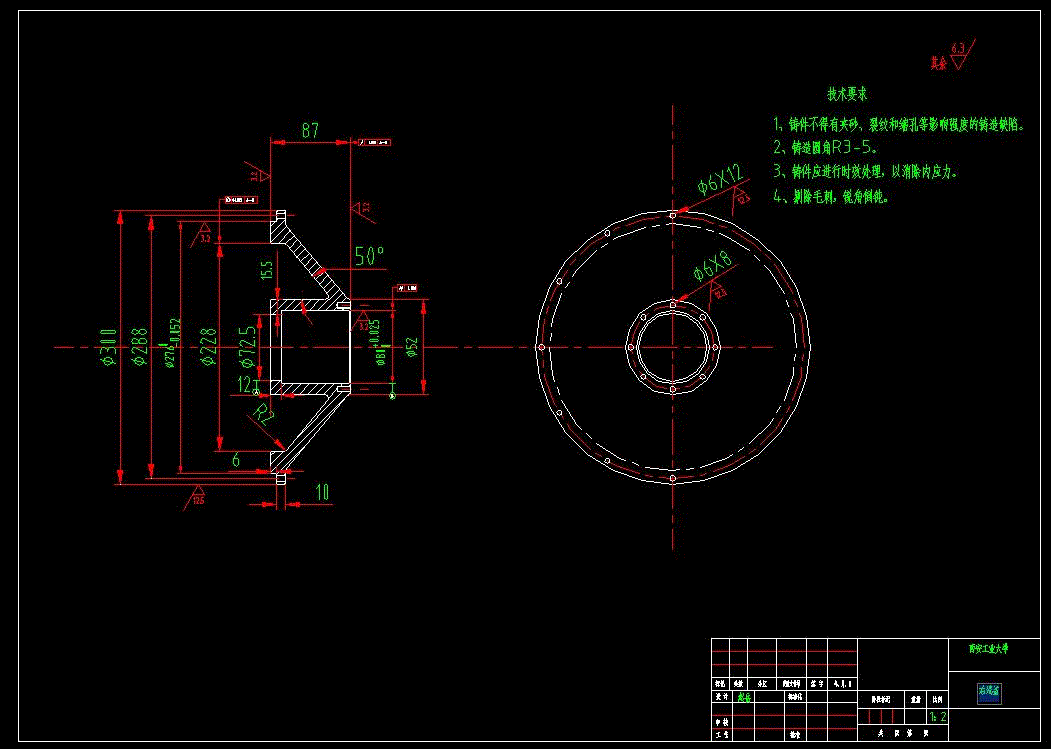Click the 技术要求 heading text

847,95
